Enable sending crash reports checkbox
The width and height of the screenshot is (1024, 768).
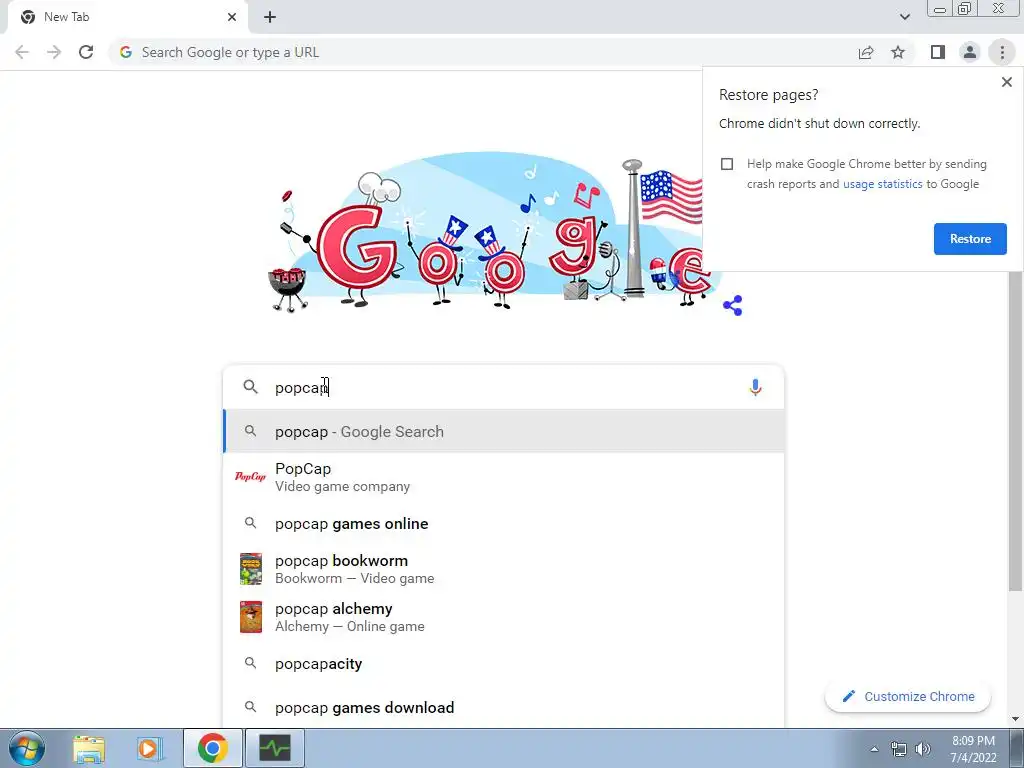point(727,164)
